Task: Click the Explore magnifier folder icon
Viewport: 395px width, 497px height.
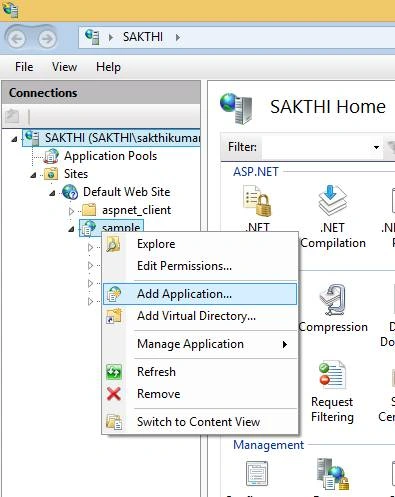Action: (114, 244)
